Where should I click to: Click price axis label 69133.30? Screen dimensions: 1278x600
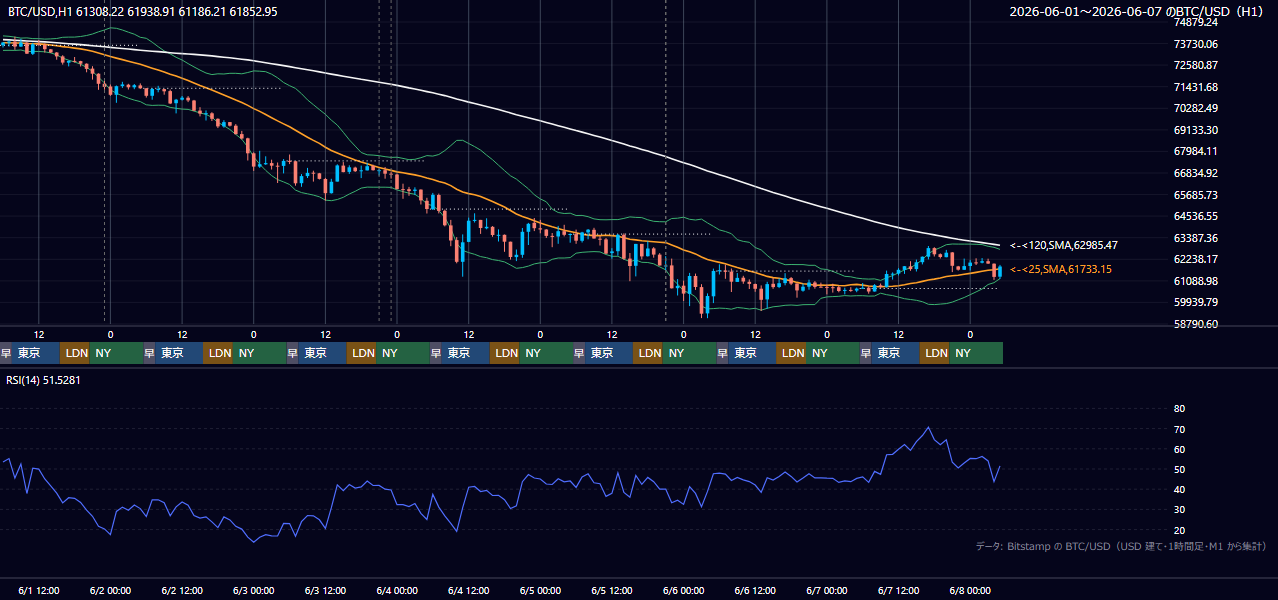pos(1195,130)
